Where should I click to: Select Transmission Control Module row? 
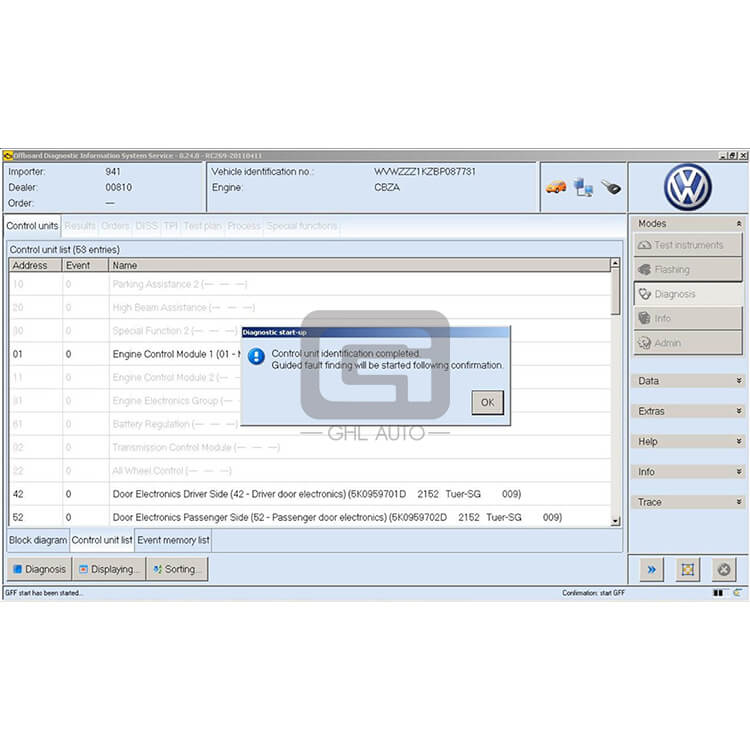coord(310,447)
